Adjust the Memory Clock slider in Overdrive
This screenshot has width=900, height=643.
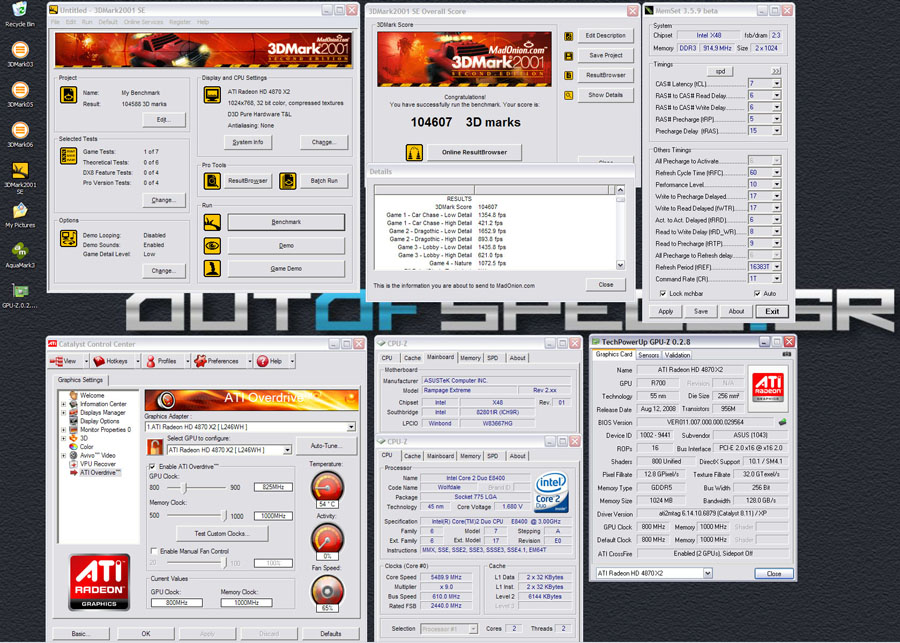[x=224, y=516]
